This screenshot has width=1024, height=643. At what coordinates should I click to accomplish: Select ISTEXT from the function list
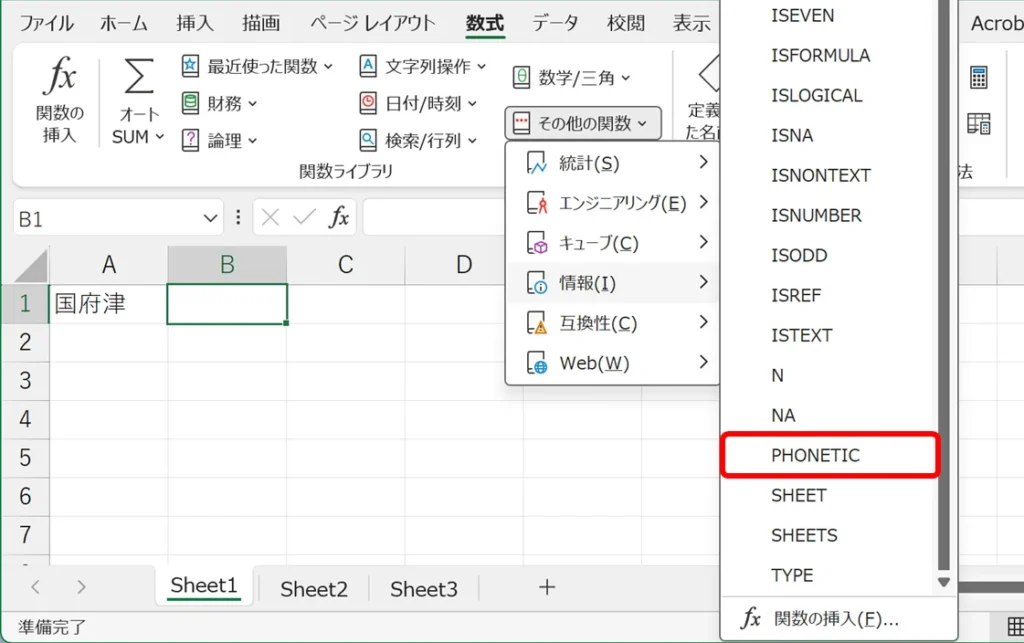click(801, 335)
